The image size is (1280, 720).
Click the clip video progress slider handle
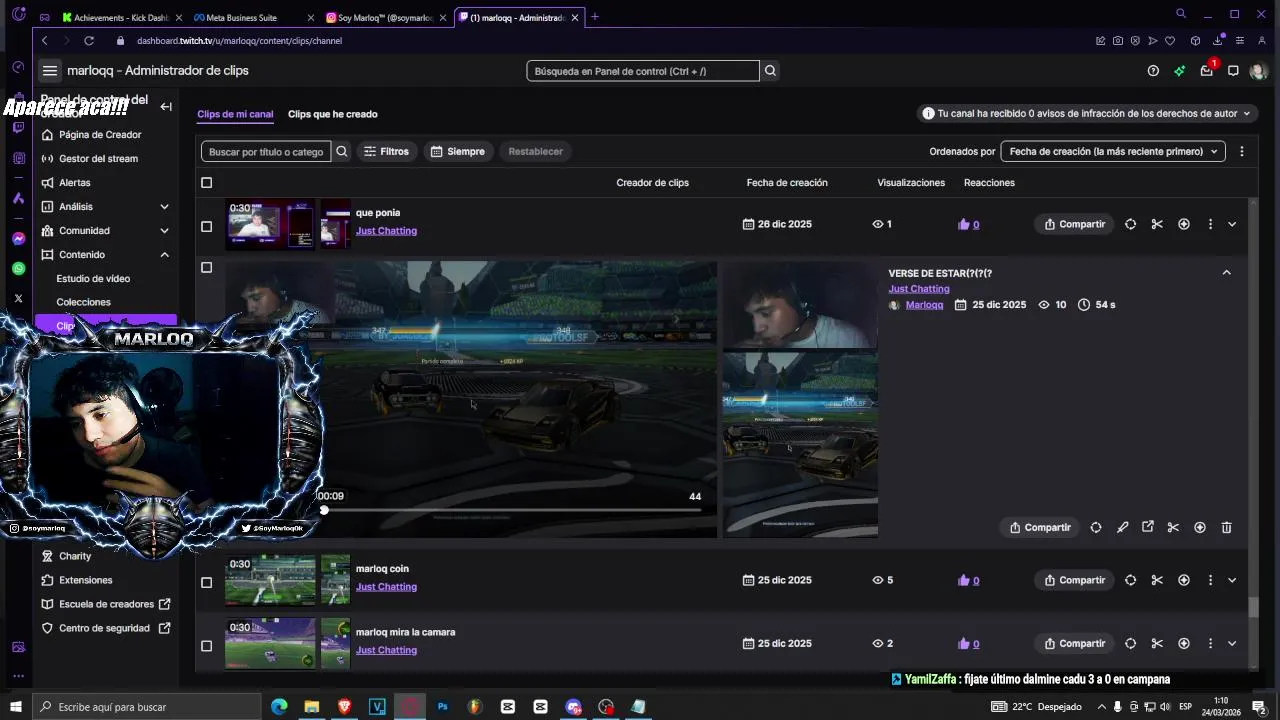click(x=324, y=510)
